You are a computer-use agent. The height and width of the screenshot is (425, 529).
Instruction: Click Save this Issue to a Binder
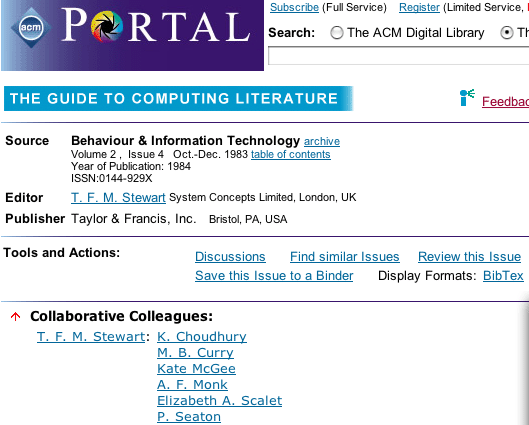click(274, 276)
